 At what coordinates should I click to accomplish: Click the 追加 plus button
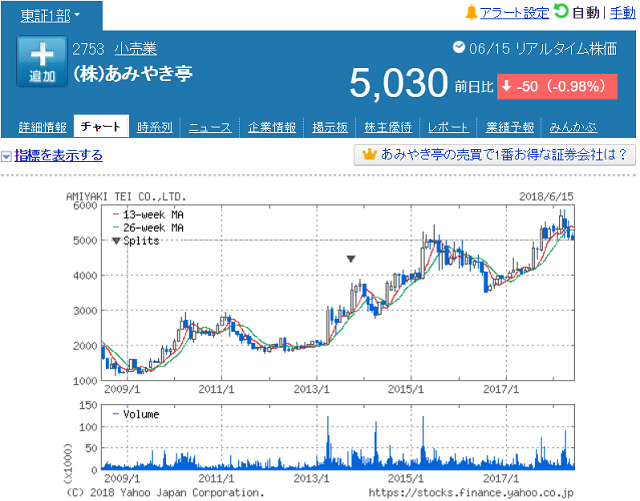[42, 61]
